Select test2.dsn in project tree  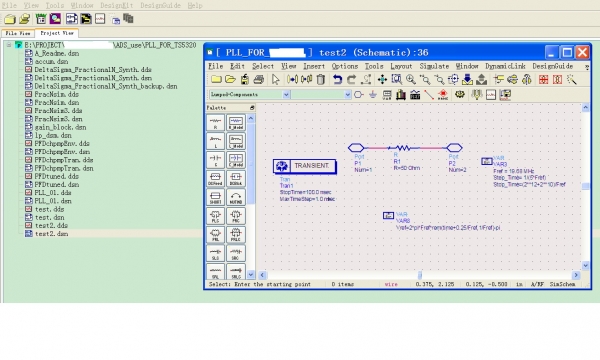[x=52, y=234]
